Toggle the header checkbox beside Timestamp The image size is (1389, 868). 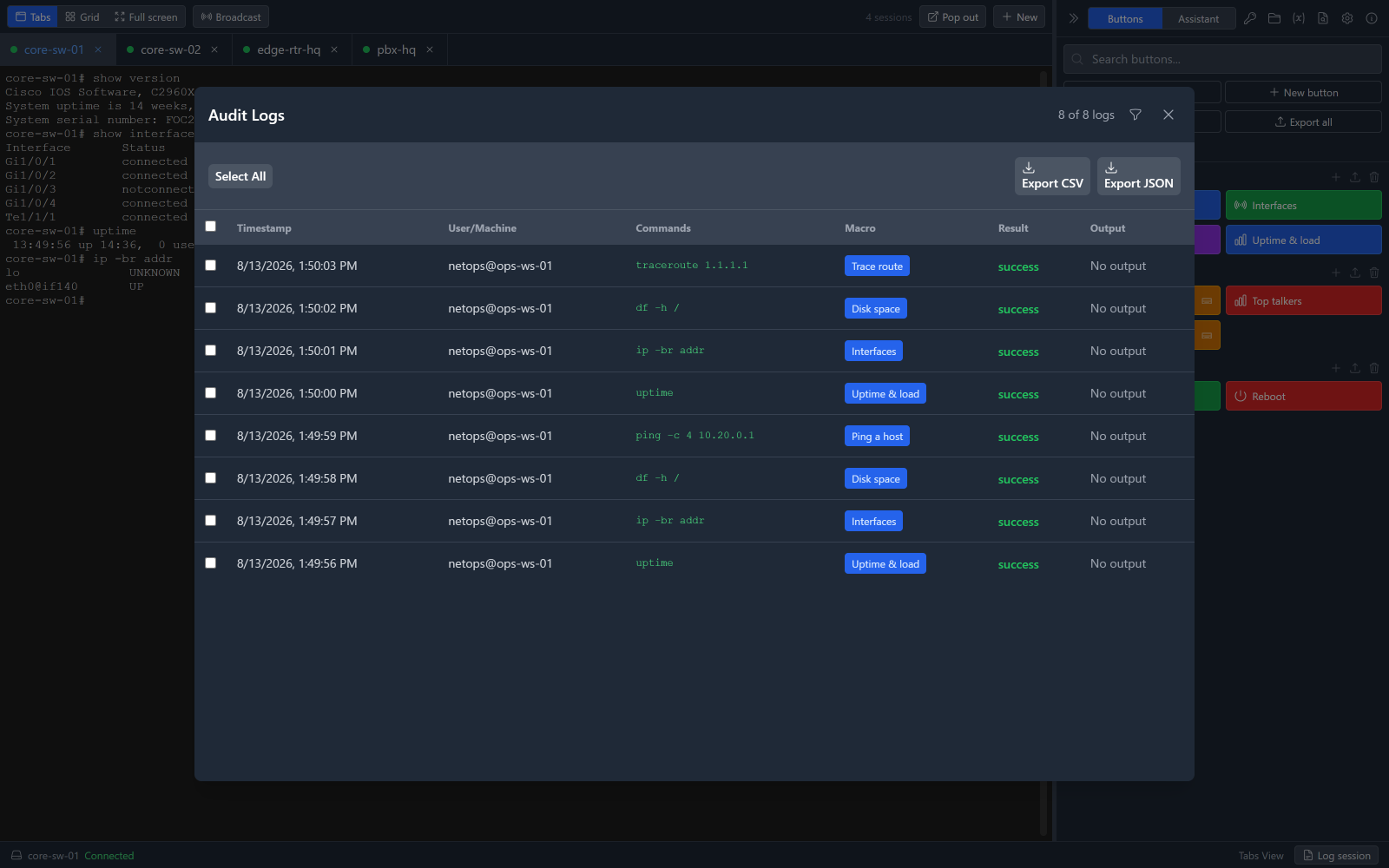(x=210, y=227)
